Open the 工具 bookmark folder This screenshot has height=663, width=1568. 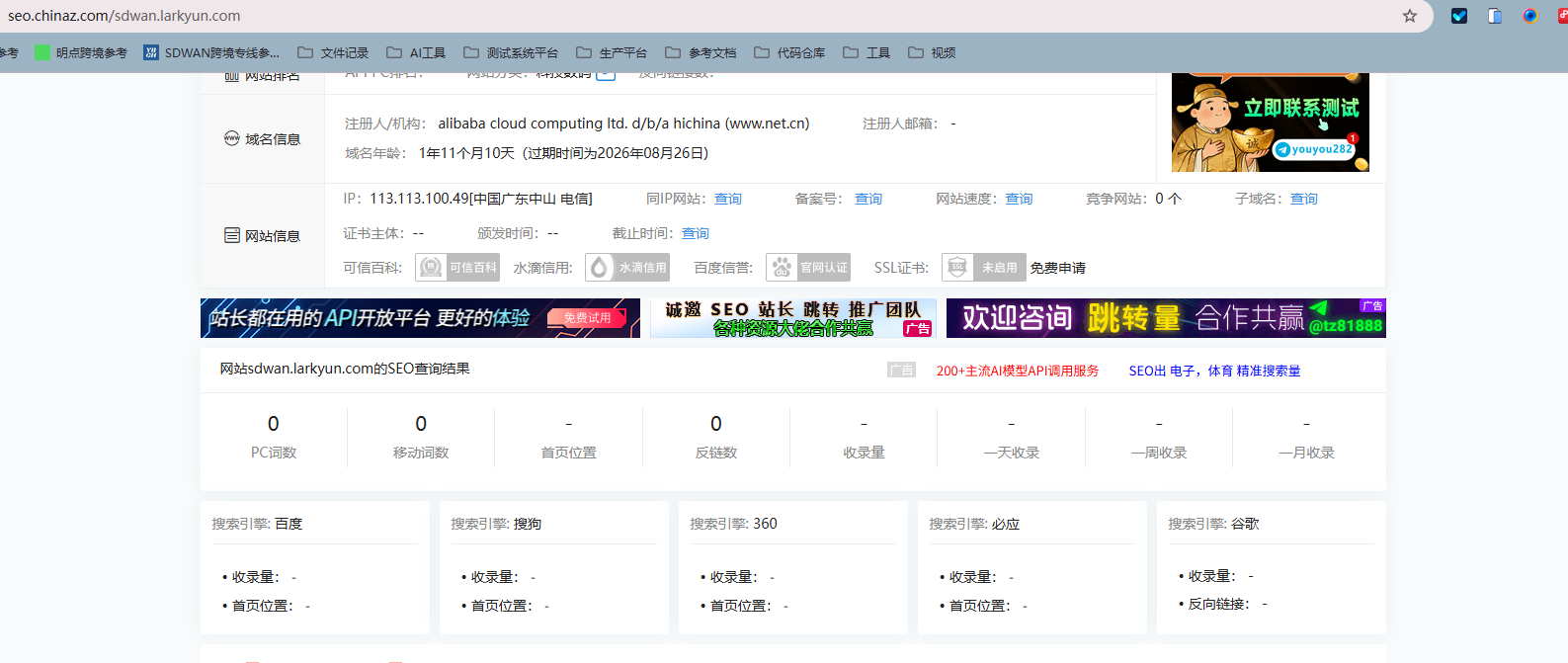(867, 52)
